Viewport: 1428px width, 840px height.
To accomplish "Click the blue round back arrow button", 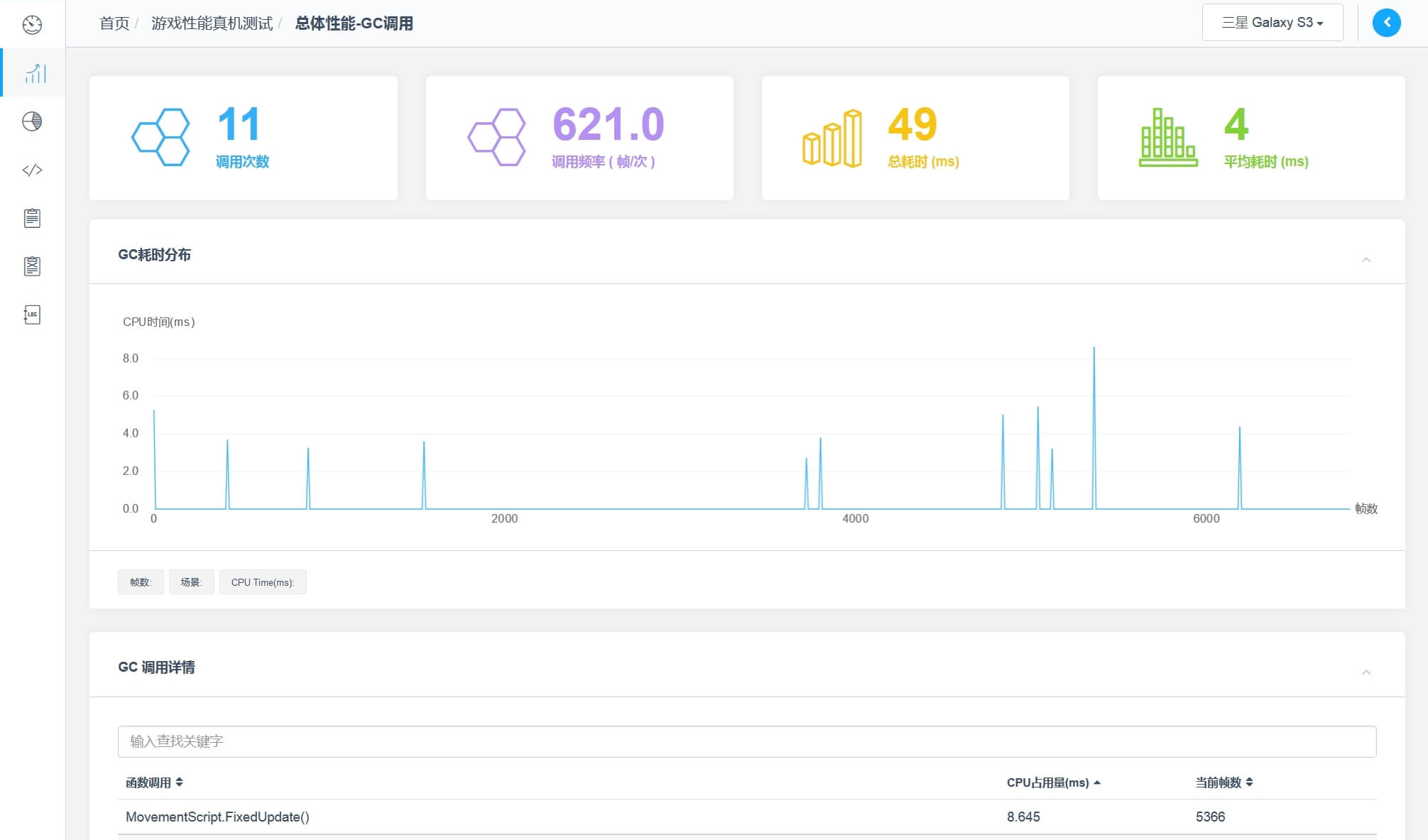I will click(x=1386, y=23).
